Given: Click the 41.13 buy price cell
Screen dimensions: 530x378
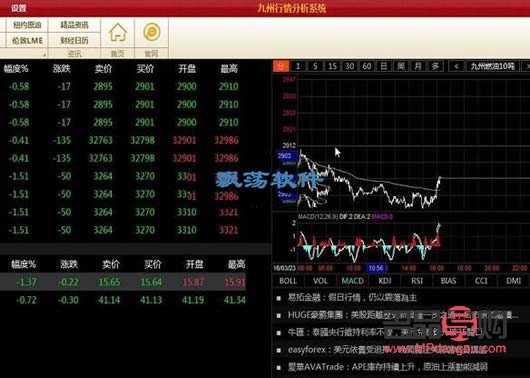Looking at the screenshot, I should point(151,300).
